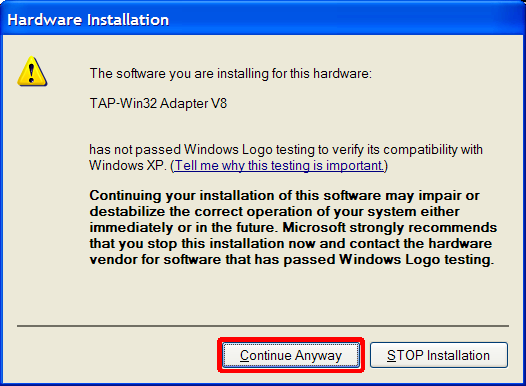Click the bold 'vendor for software' final line
This screenshot has width=526, height=386.
292,260
